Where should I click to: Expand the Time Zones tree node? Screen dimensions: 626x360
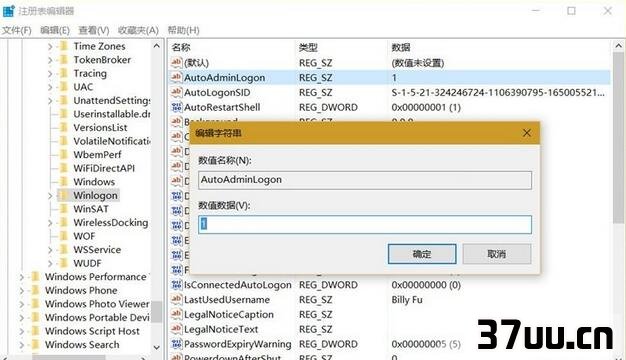tap(50, 47)
